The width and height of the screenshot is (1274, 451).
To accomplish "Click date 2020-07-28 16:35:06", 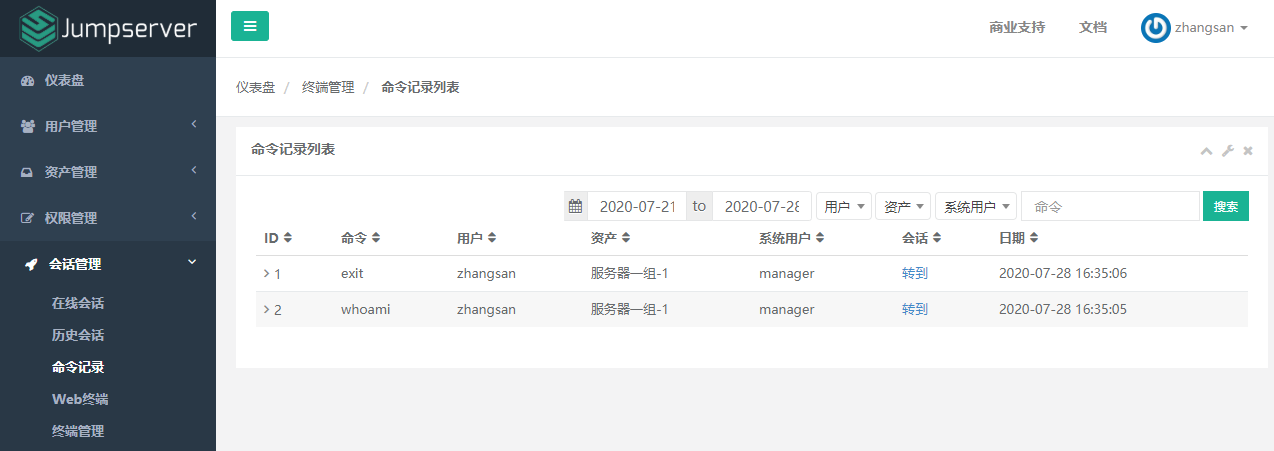I will tap(1063, 273).
